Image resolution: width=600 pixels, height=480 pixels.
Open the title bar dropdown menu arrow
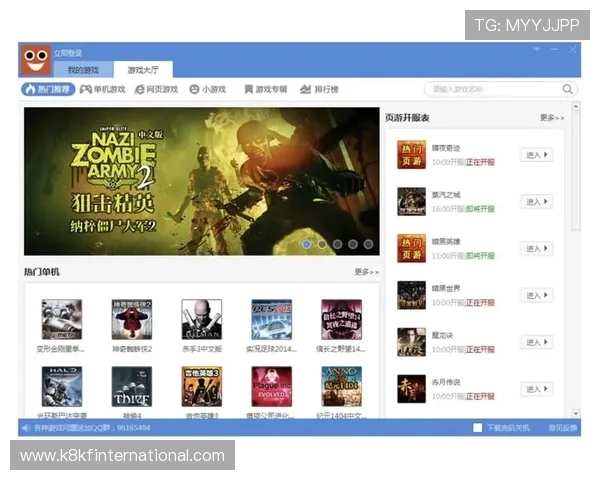(537, 49)
